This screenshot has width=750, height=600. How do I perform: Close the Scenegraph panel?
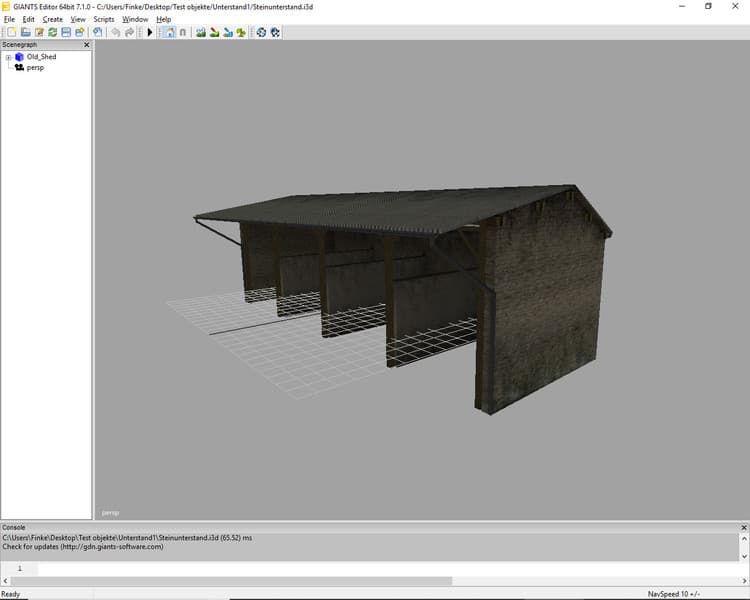click(x=86, y=45)
